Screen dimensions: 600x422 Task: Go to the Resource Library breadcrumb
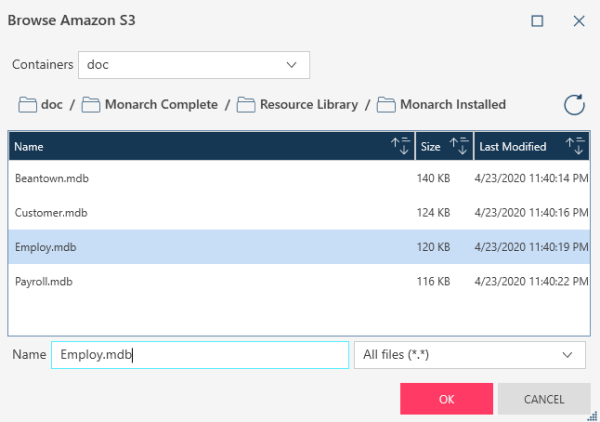coord(309,104)
